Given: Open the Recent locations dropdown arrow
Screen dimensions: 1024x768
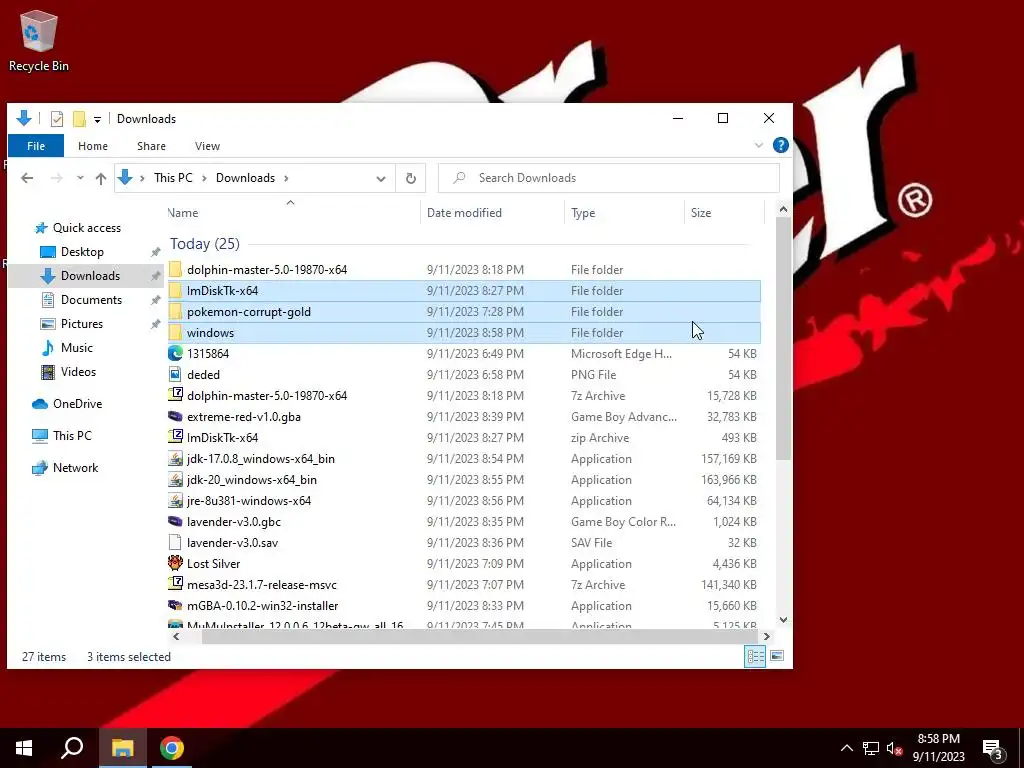Looking at the screenshot, I should pyautogui.click(x=80, y=178).
